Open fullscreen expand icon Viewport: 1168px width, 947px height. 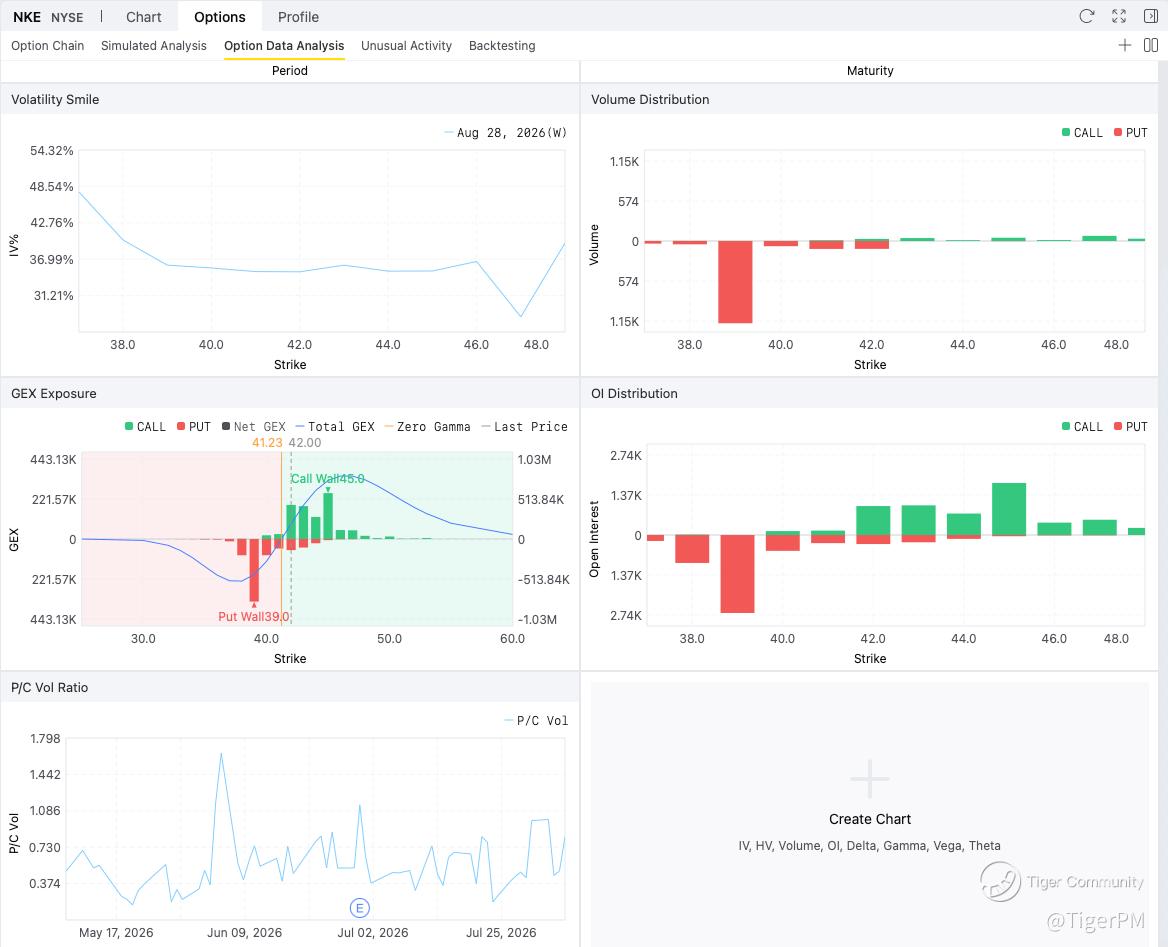1119,16
